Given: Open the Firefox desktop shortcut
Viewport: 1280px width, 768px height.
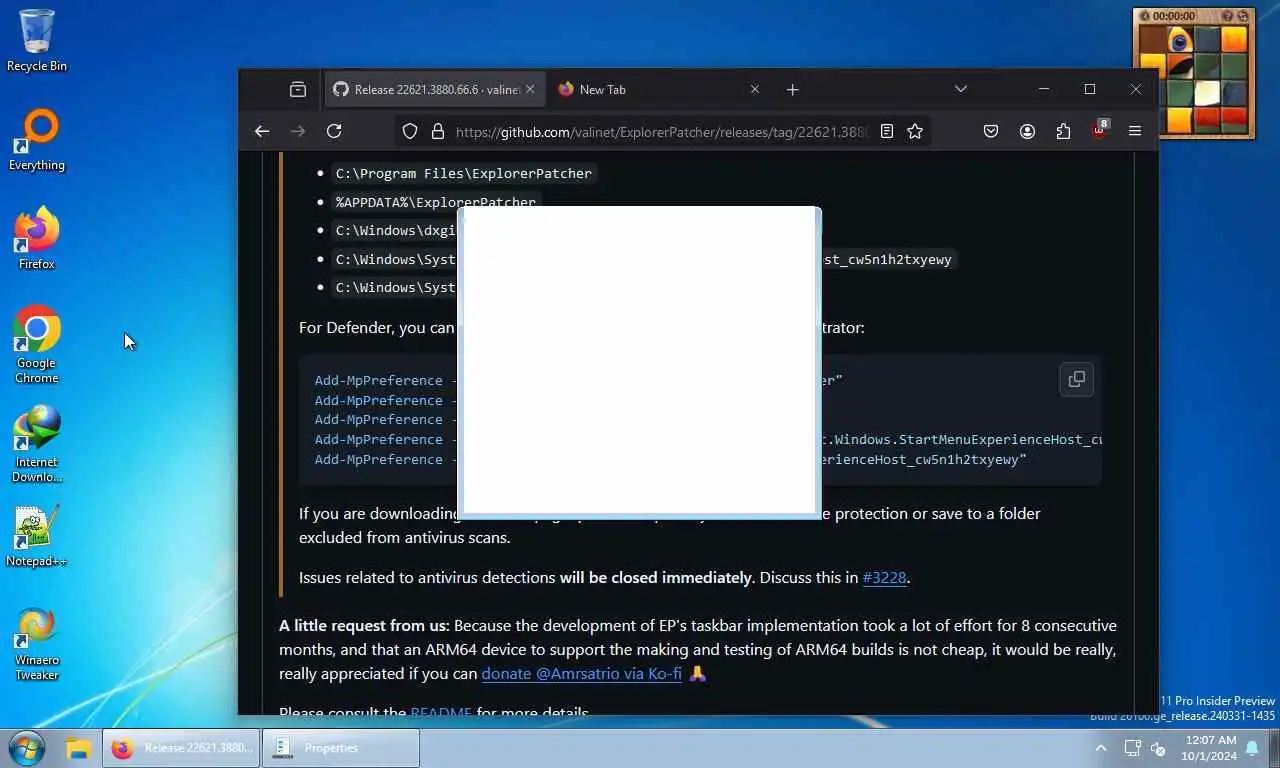Looking at the screenshot, I should [37, 238].
